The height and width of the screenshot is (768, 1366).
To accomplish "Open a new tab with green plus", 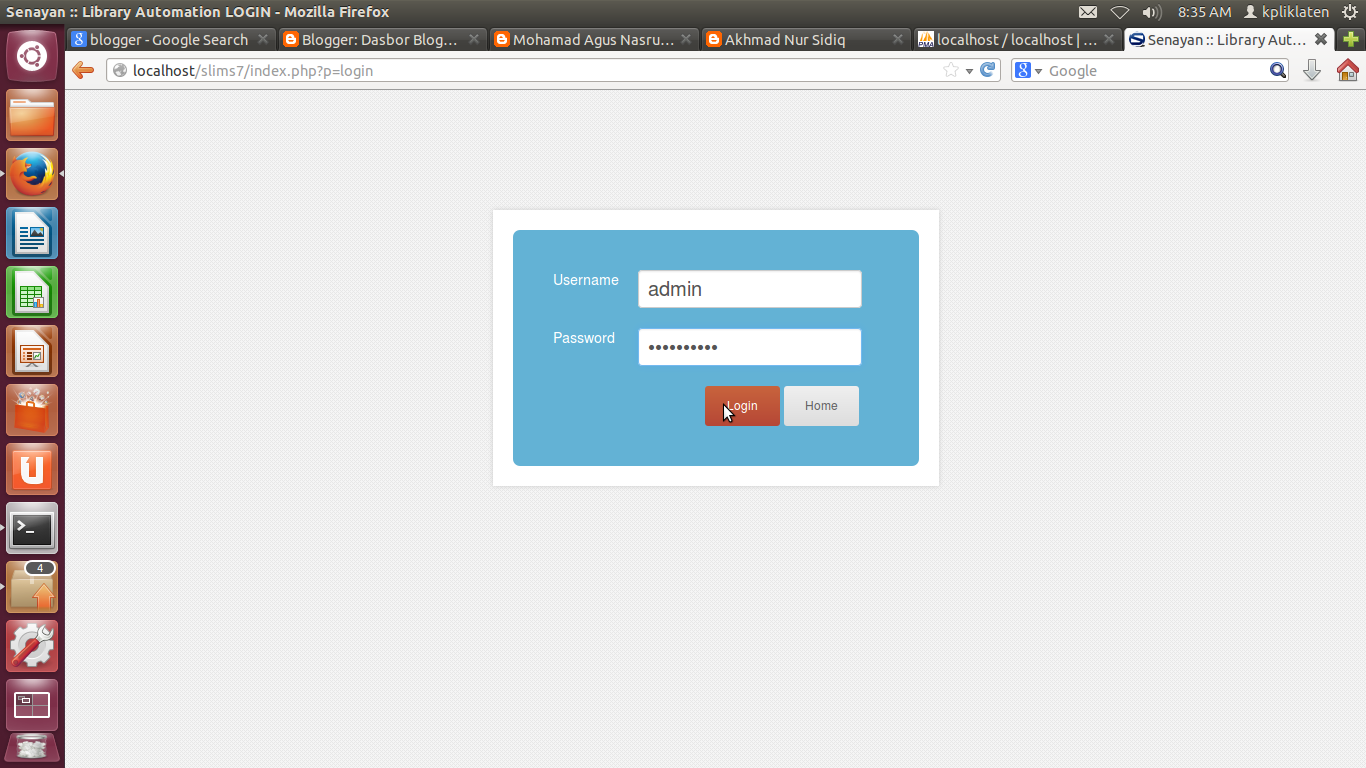I will pyautogui.click(x=1351, y=39).
